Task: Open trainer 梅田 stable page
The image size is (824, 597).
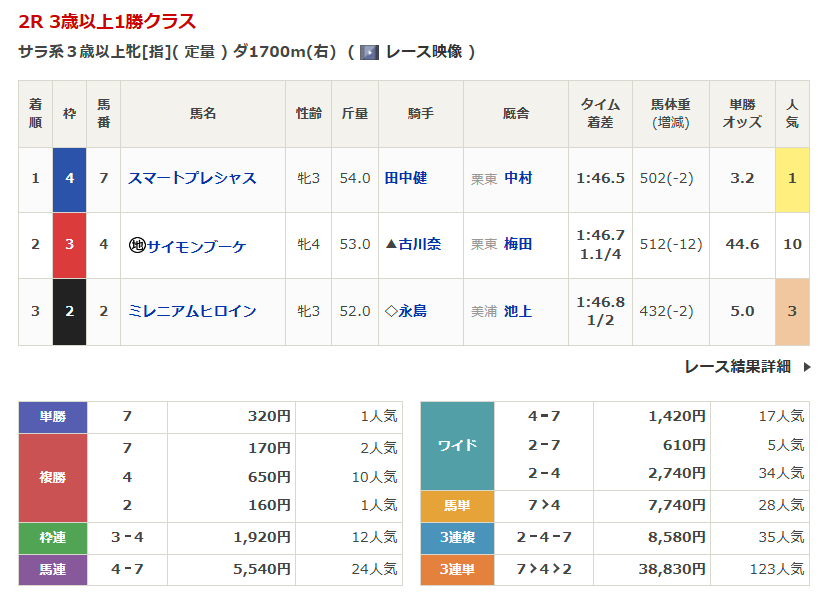Action: pyautogui.click(x=518, y=245)
